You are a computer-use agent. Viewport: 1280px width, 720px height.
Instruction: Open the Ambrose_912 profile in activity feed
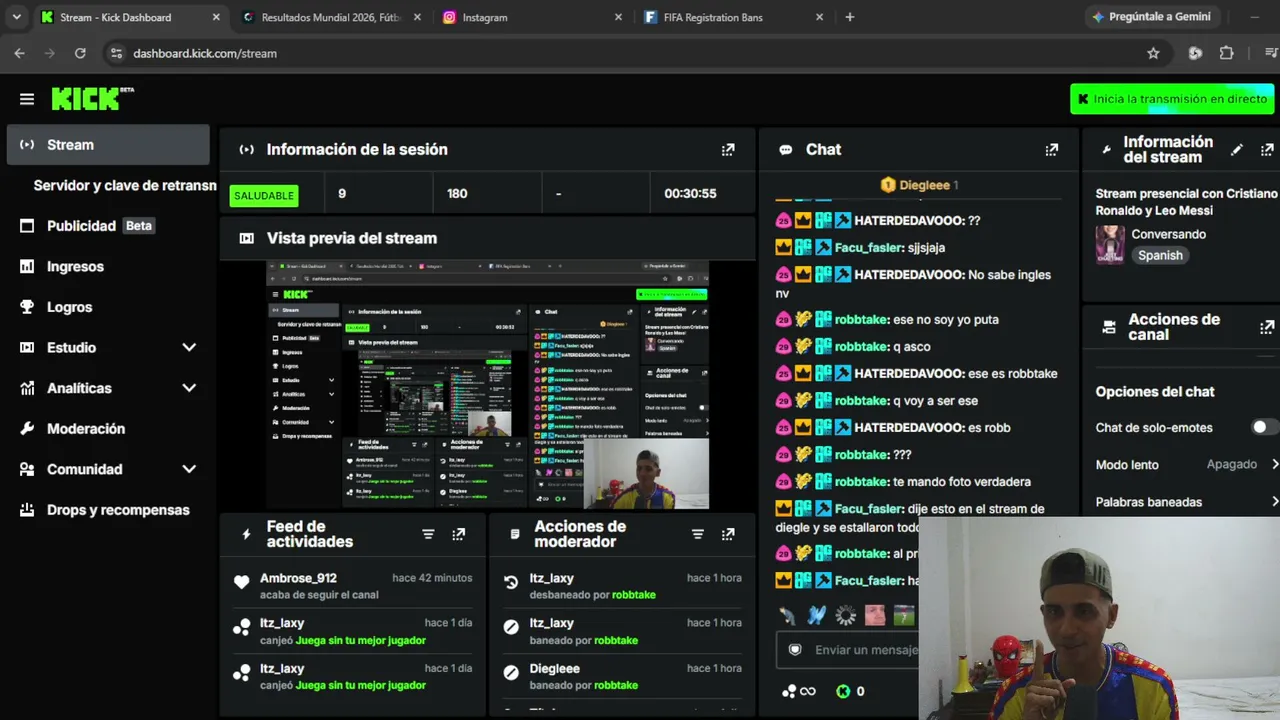point(298,578)
